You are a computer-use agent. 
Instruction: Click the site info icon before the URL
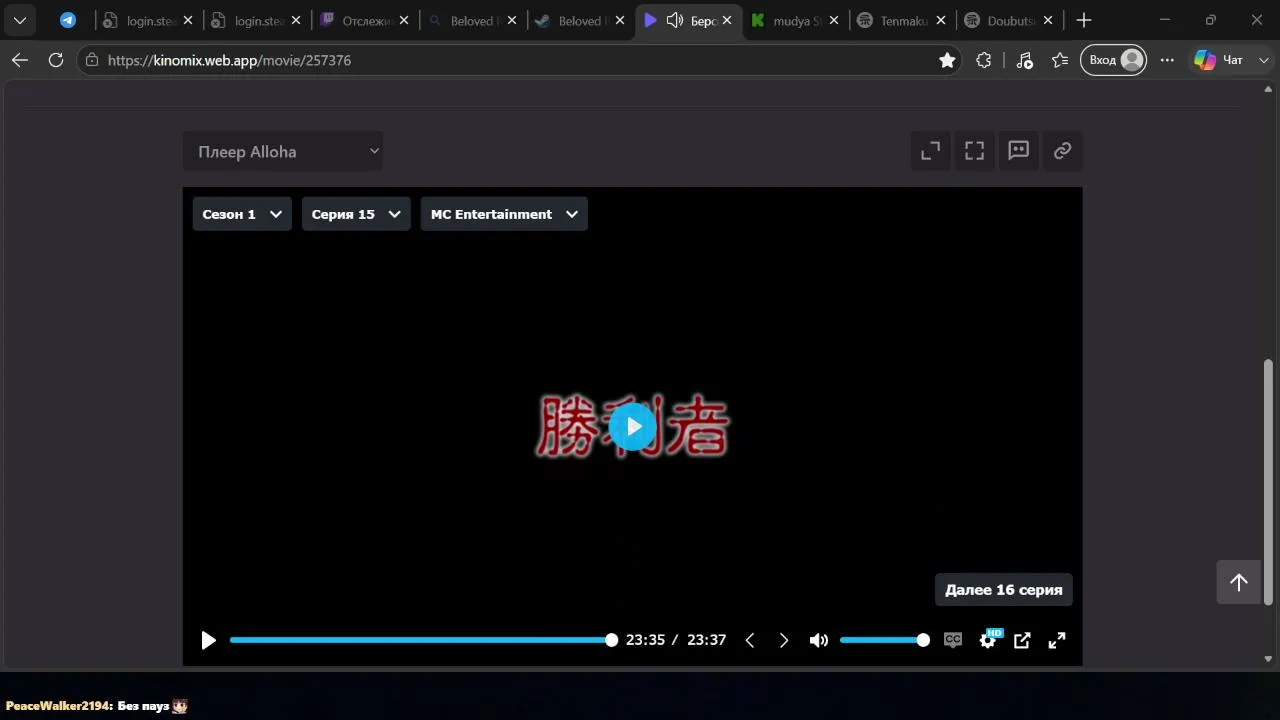click(92, 60)
